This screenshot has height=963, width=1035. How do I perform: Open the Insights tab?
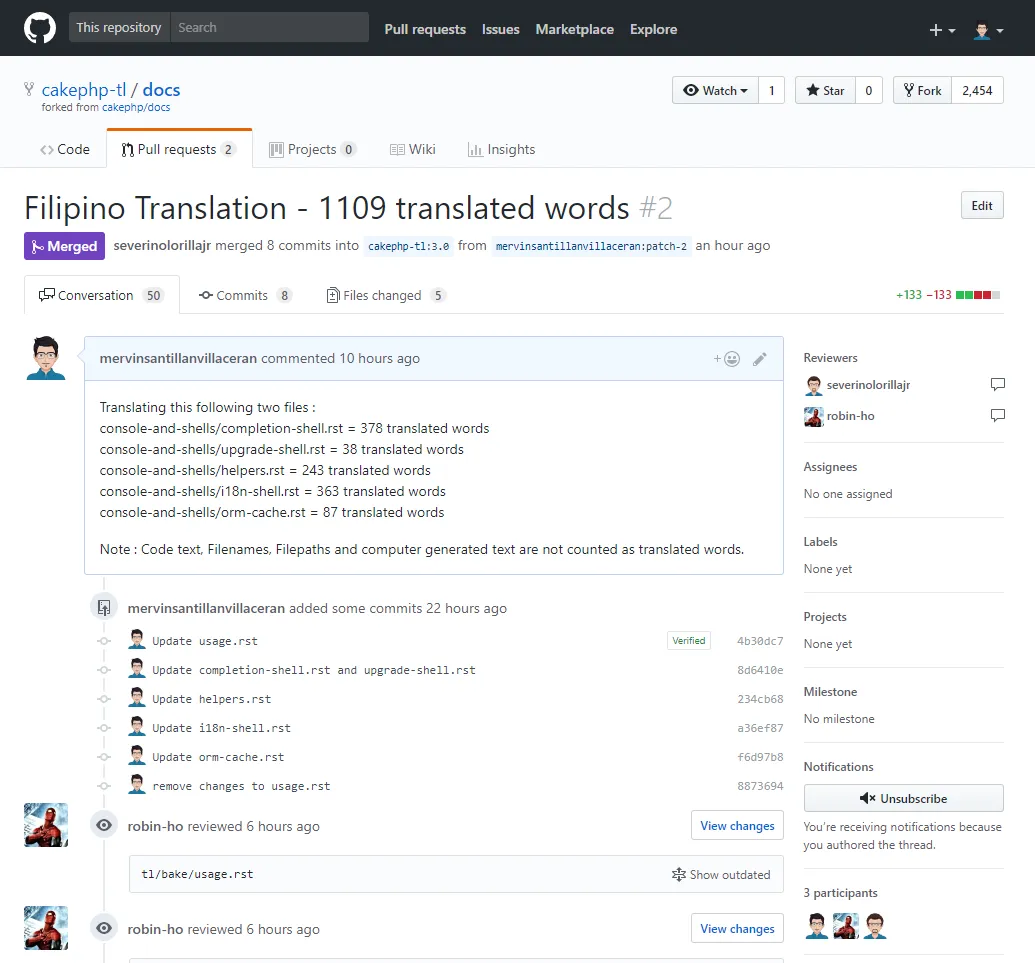[501, 149]
